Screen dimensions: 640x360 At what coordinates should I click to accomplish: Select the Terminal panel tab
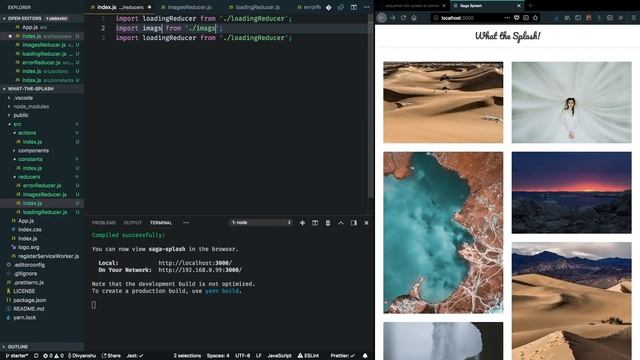click(161, 223)
